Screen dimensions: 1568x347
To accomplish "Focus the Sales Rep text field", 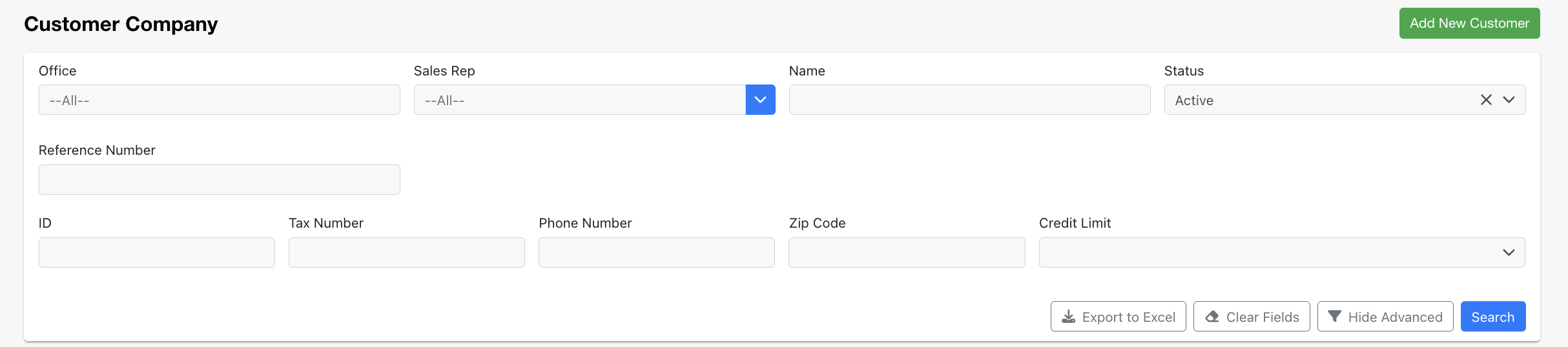I will [x=580, y=100].
